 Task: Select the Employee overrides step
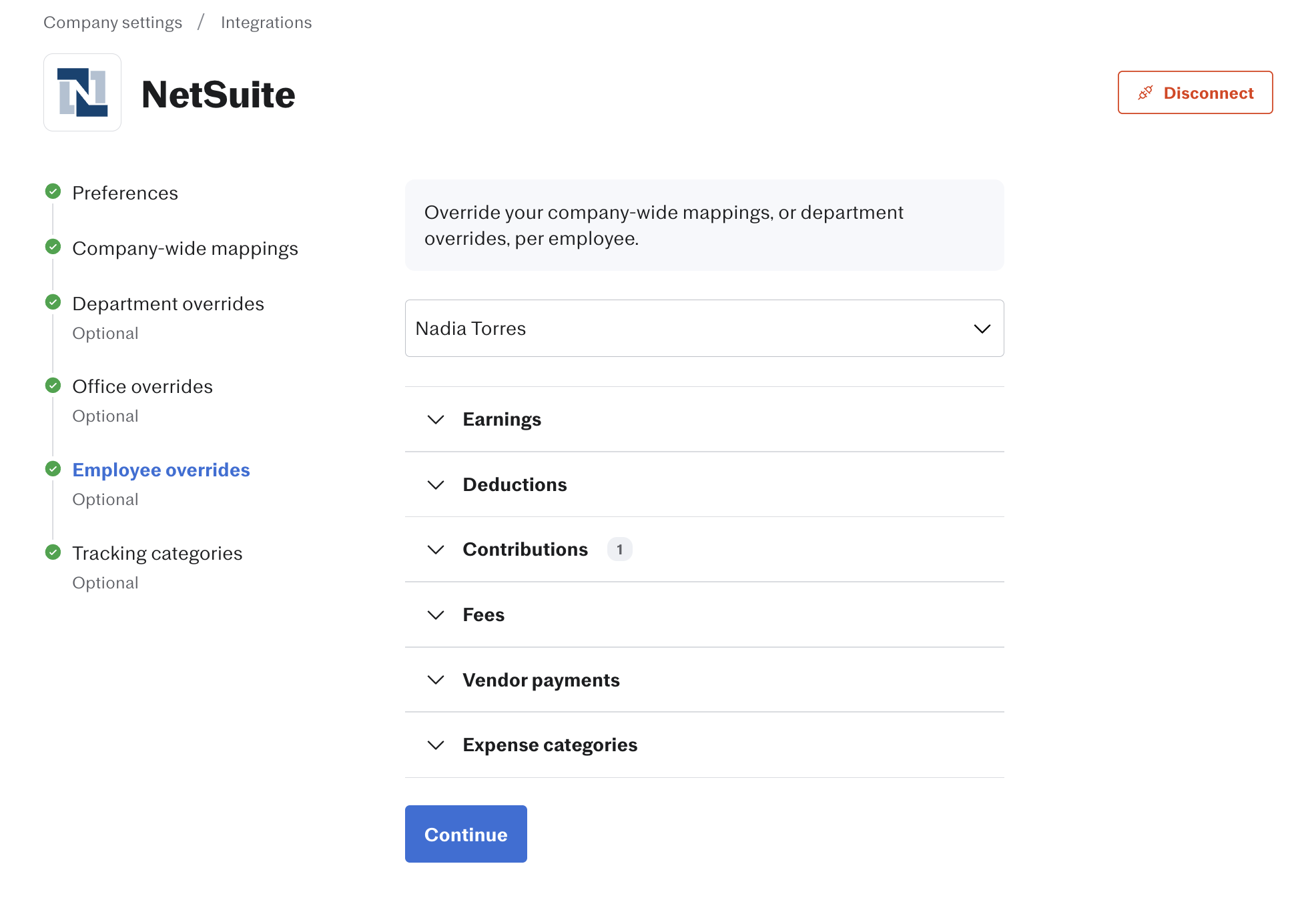(161, 470)
